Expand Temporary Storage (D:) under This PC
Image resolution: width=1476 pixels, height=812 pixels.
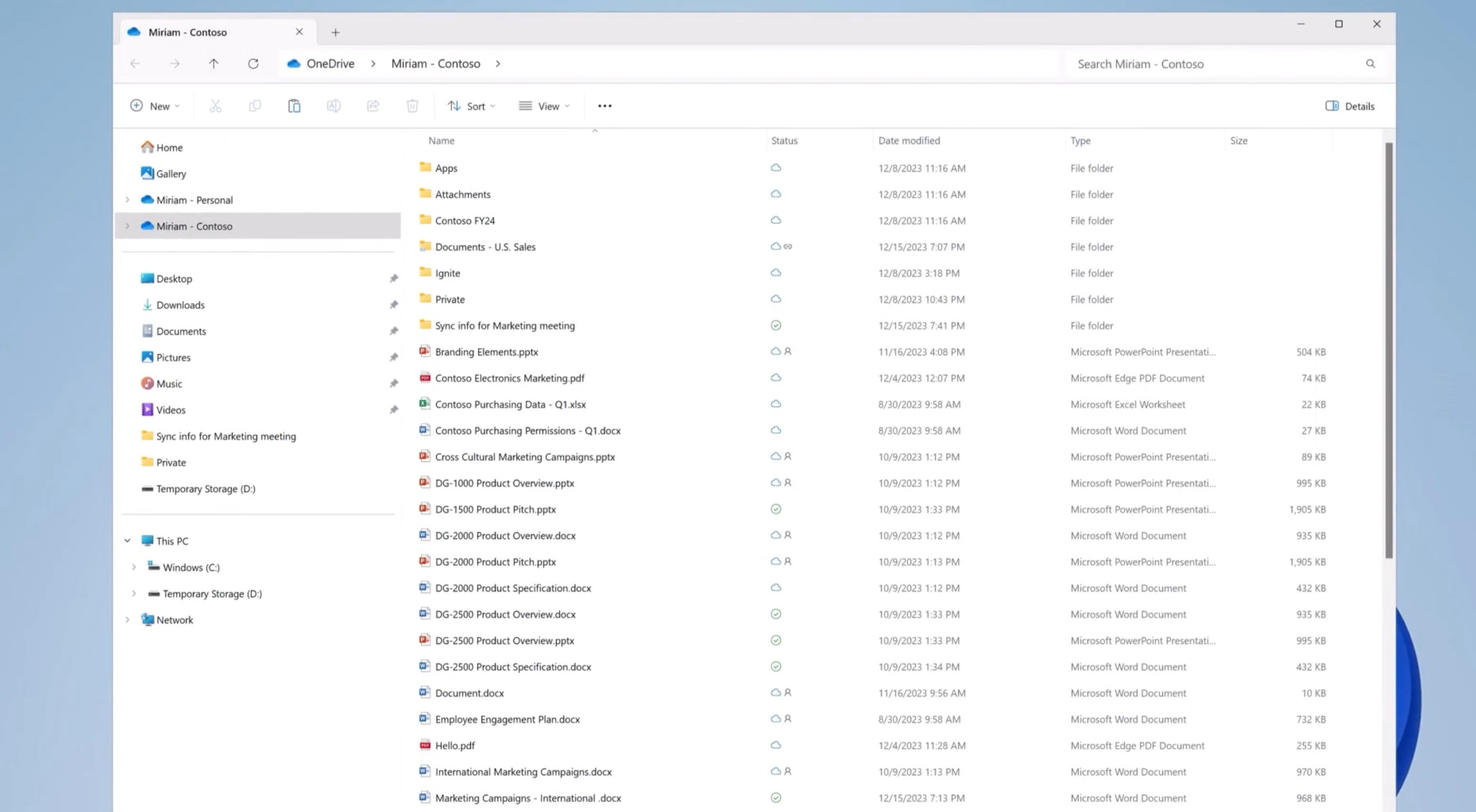134,593
